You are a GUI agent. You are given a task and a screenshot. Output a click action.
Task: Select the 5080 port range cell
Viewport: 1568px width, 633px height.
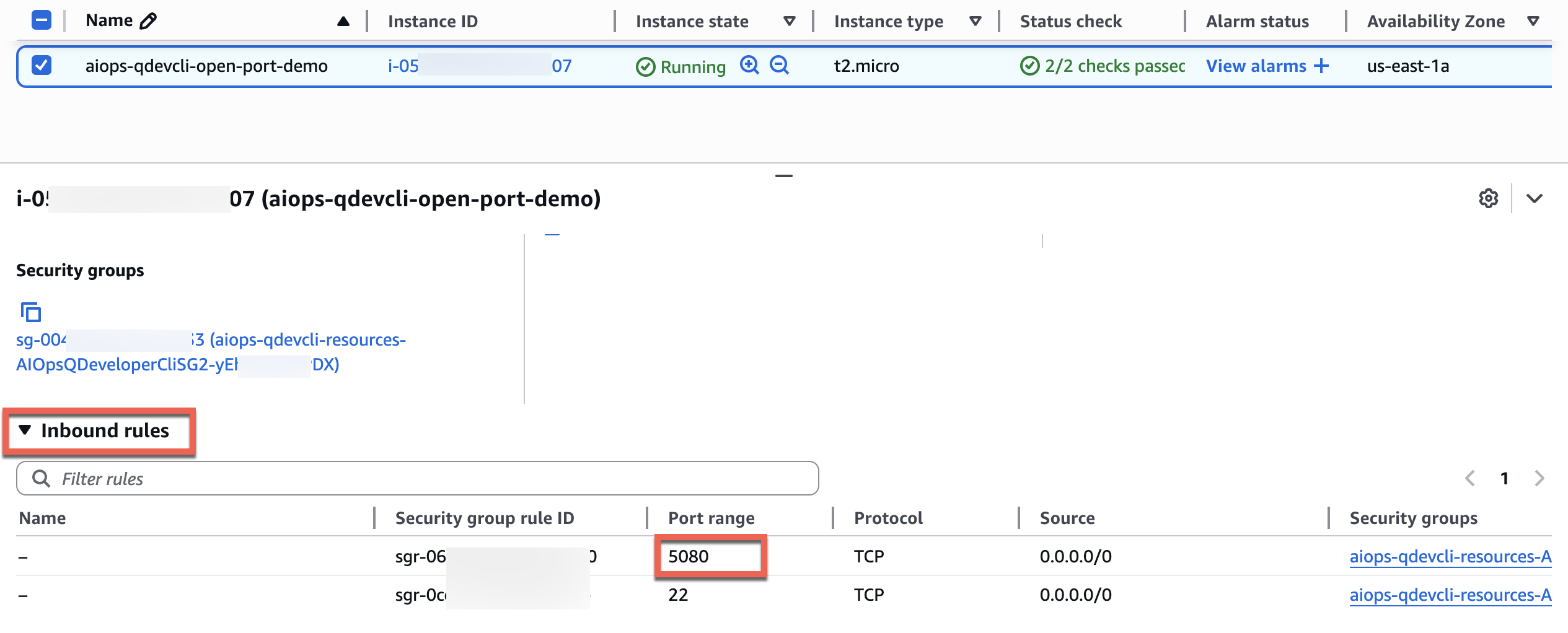coord(689,556)
